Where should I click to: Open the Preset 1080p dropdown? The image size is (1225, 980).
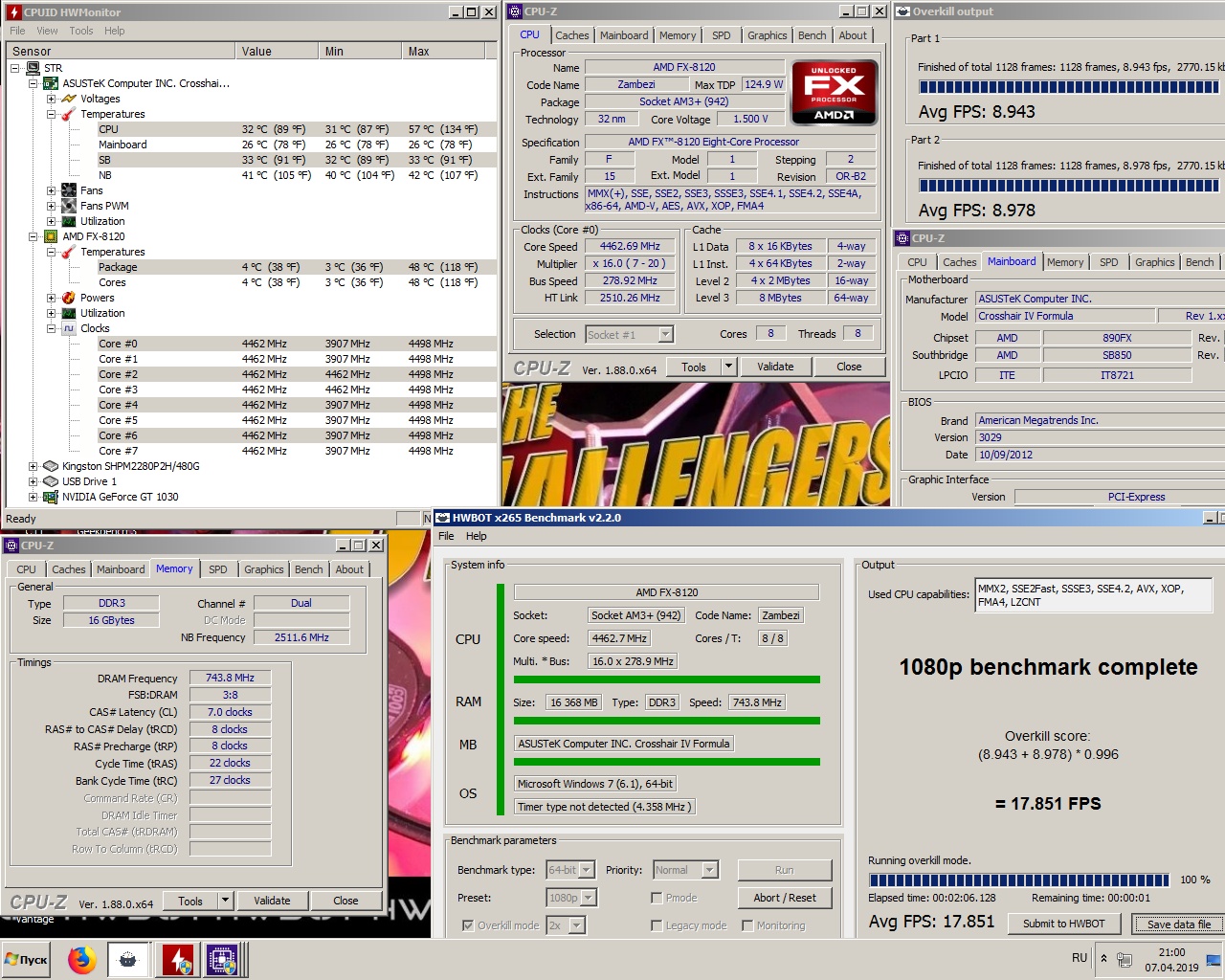[x=589, y=898]
